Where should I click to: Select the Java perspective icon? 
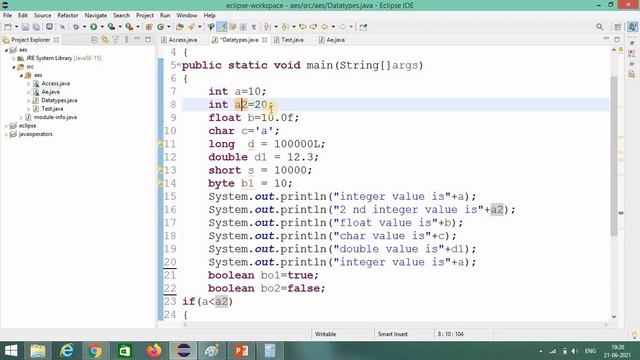point(632,27)
